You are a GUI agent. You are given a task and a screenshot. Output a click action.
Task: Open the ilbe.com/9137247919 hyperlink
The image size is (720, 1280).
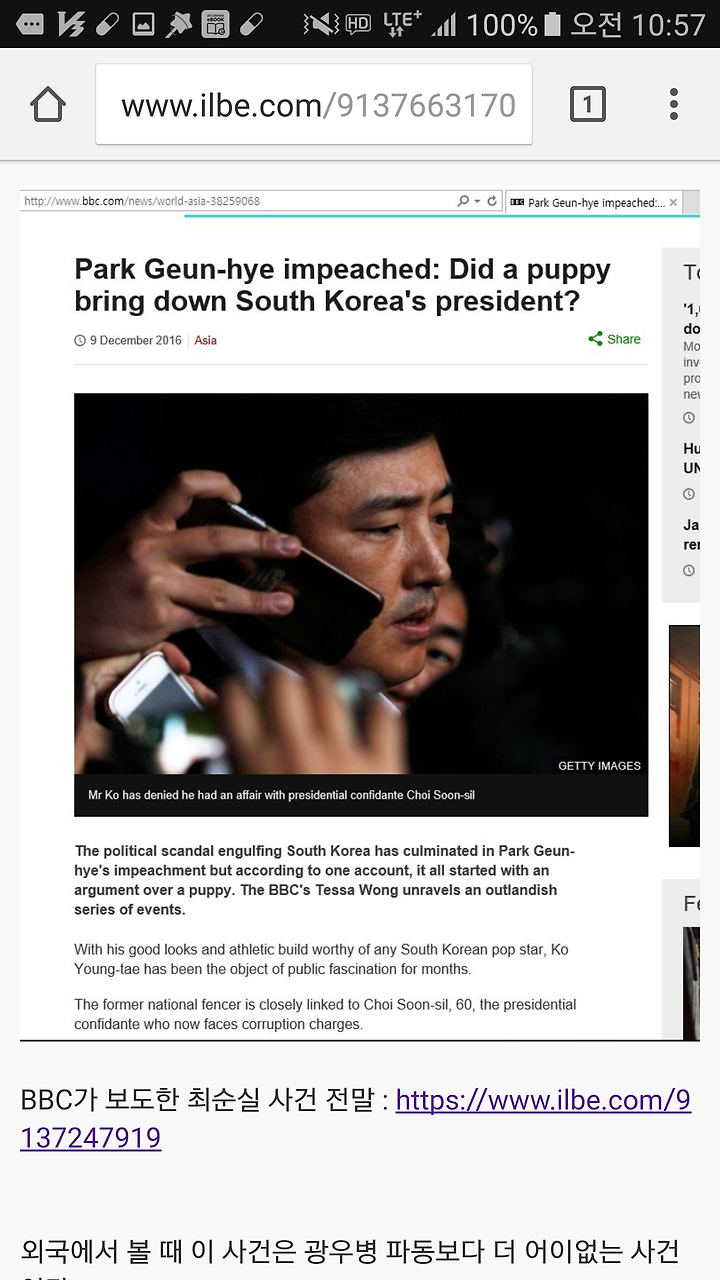355,1118
